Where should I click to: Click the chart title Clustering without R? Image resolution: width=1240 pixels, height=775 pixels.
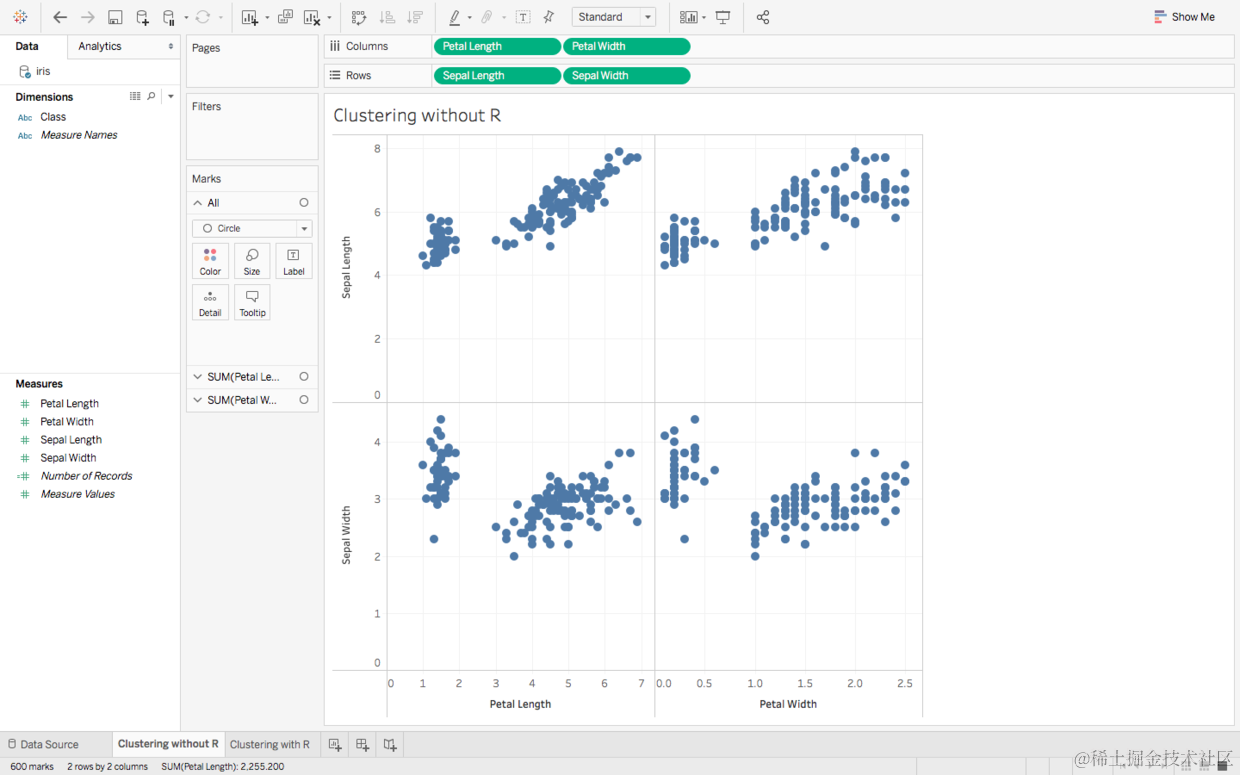coord(417,116)
